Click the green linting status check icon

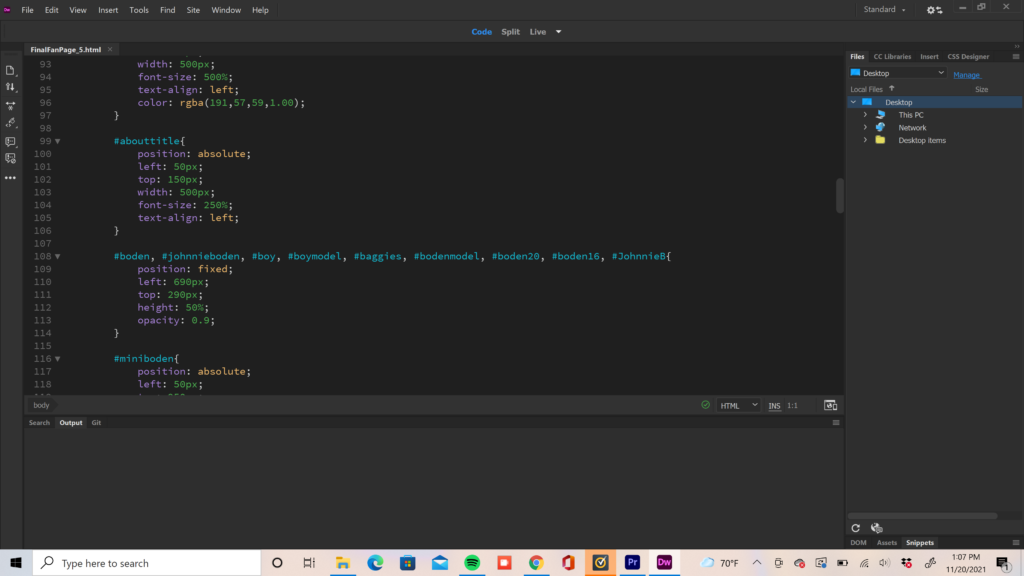pyautogui.click(x=706, y=405)
